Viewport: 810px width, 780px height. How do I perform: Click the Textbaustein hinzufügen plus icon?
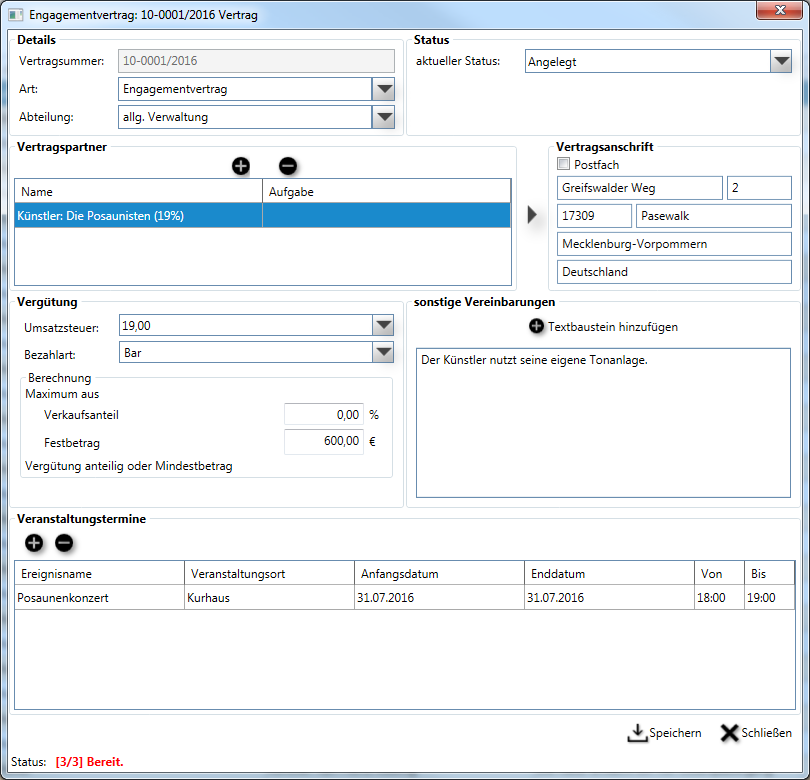(536, 326)
